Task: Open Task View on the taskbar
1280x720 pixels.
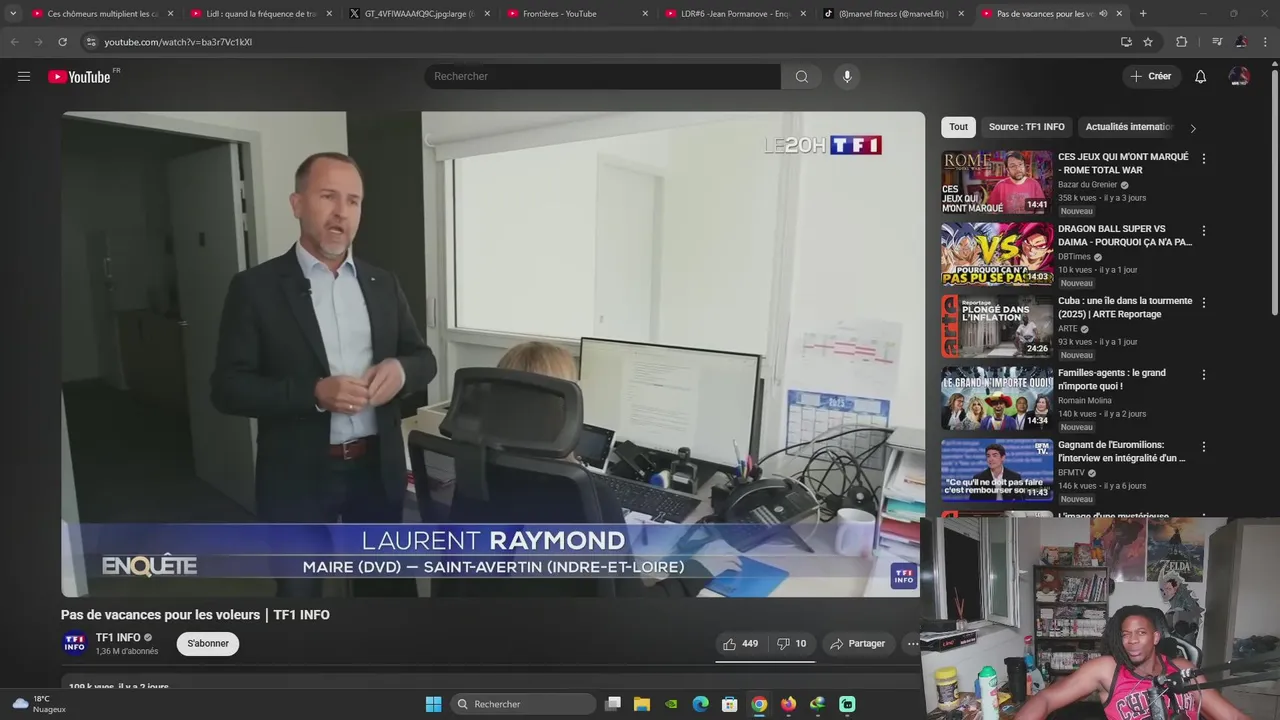Action: [x=613, y=704]
